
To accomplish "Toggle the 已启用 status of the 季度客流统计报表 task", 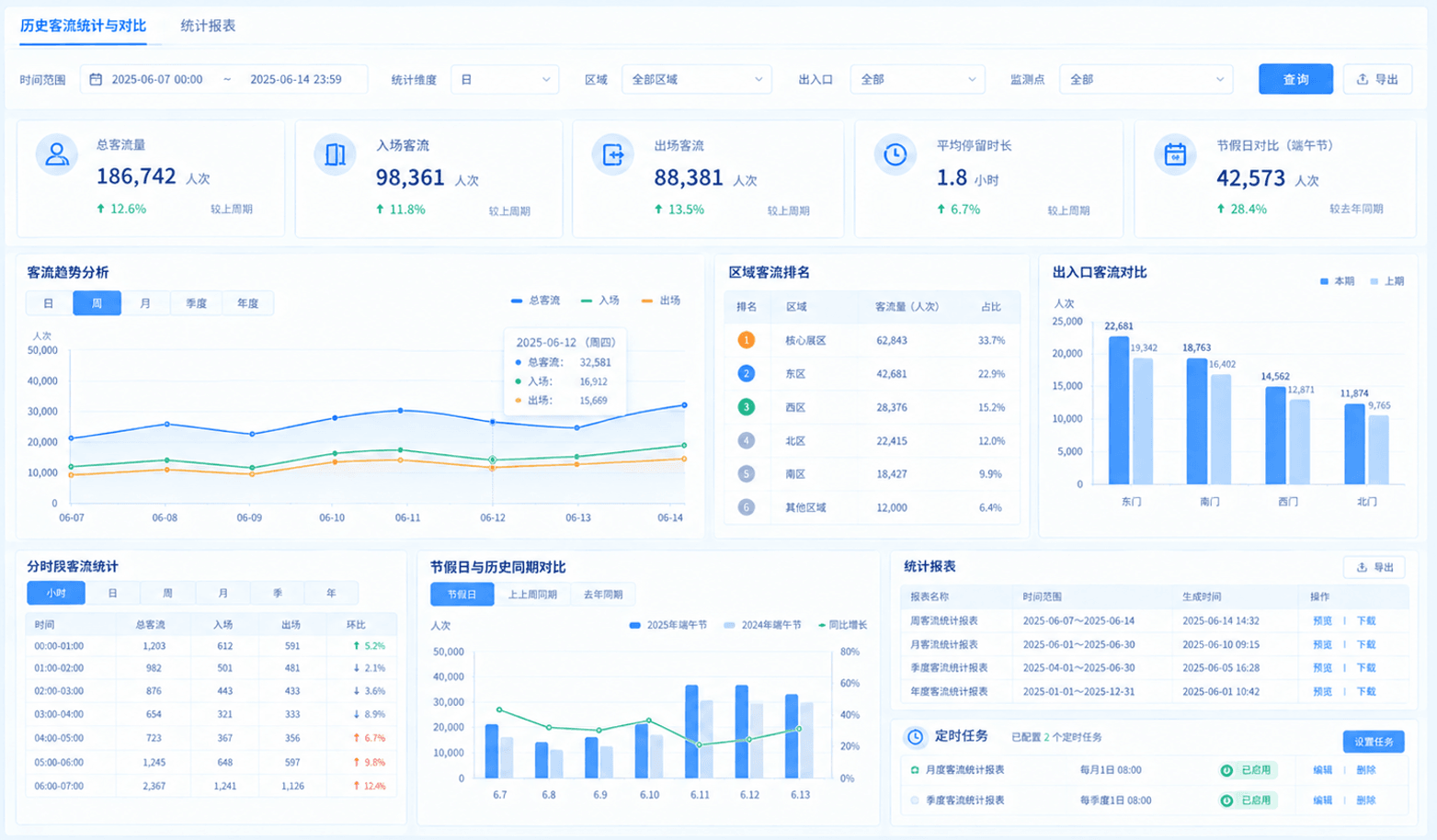I will tap(1247, 800).
